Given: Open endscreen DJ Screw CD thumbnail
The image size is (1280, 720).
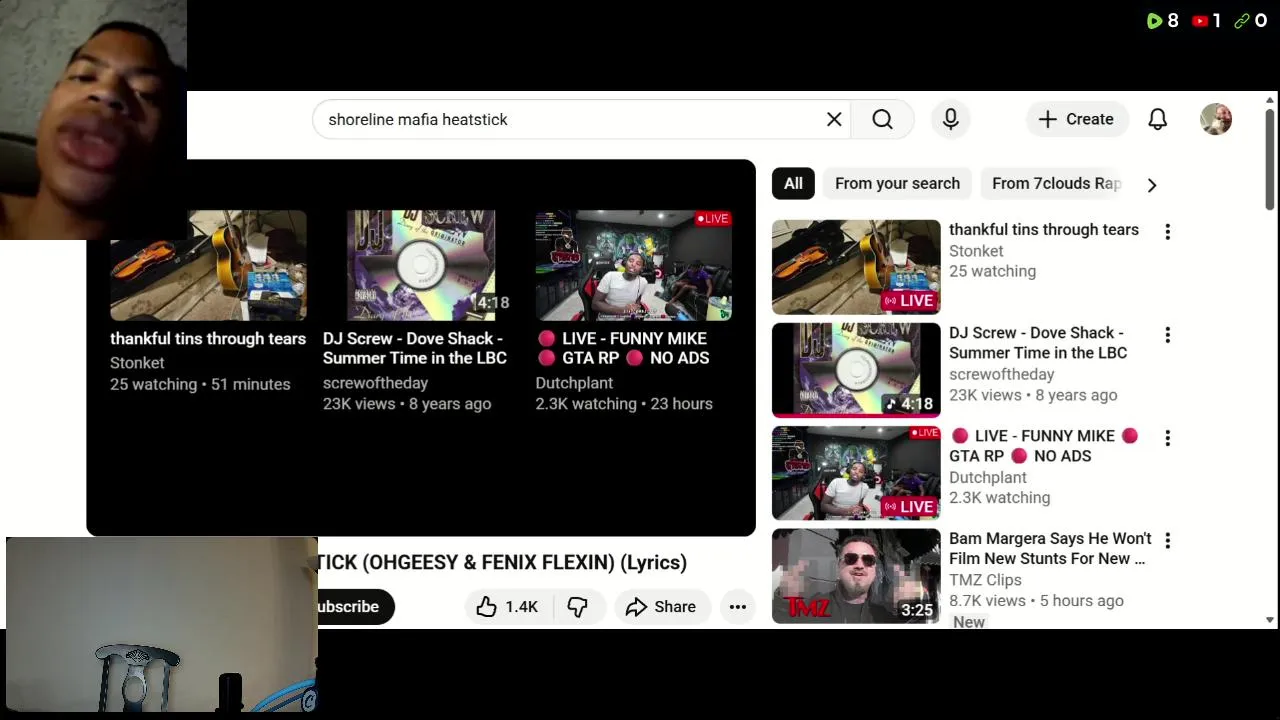Looking at the screenshot, I should coord(421,265).
